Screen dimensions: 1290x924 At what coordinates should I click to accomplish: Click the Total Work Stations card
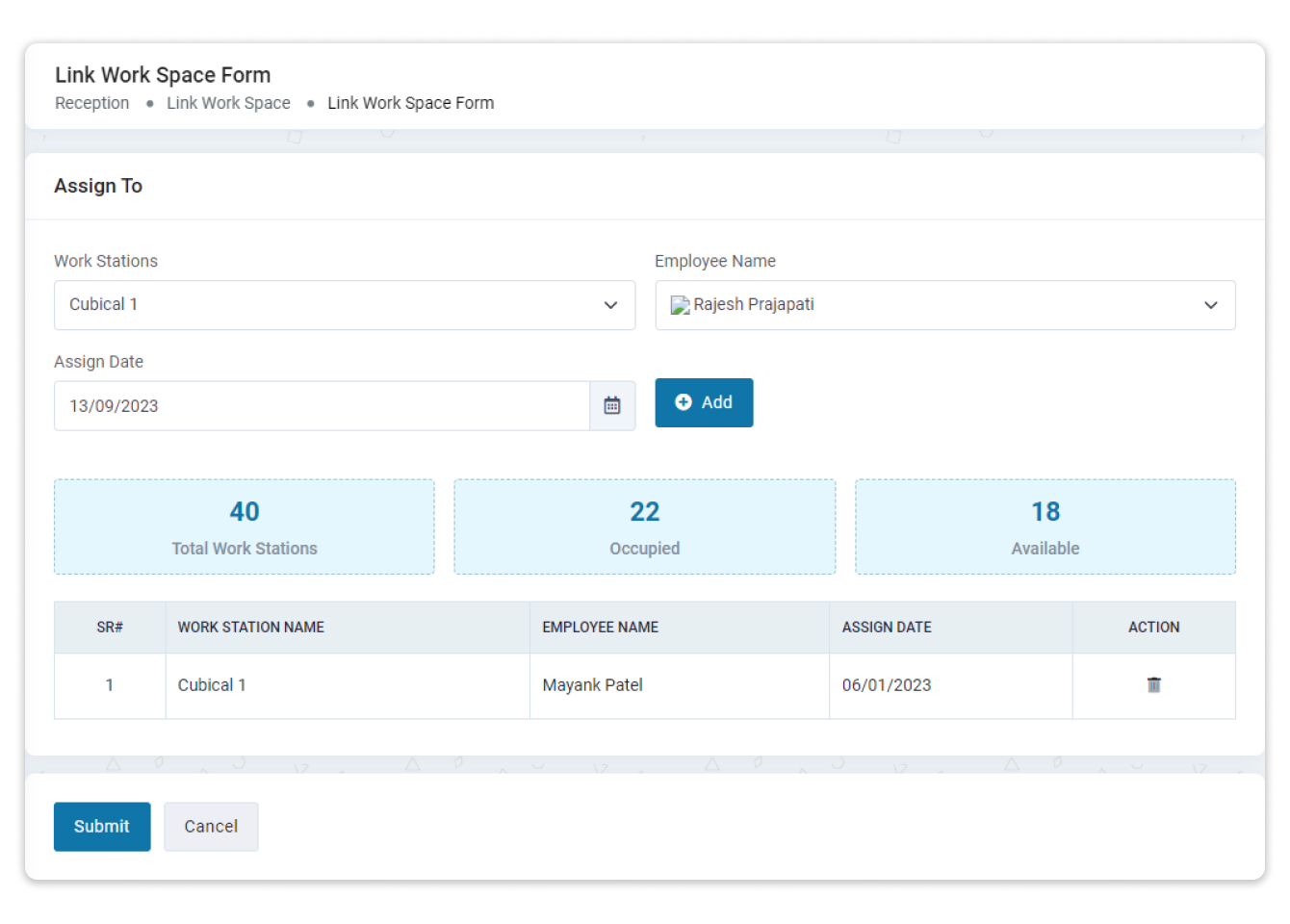pos(245,527)
